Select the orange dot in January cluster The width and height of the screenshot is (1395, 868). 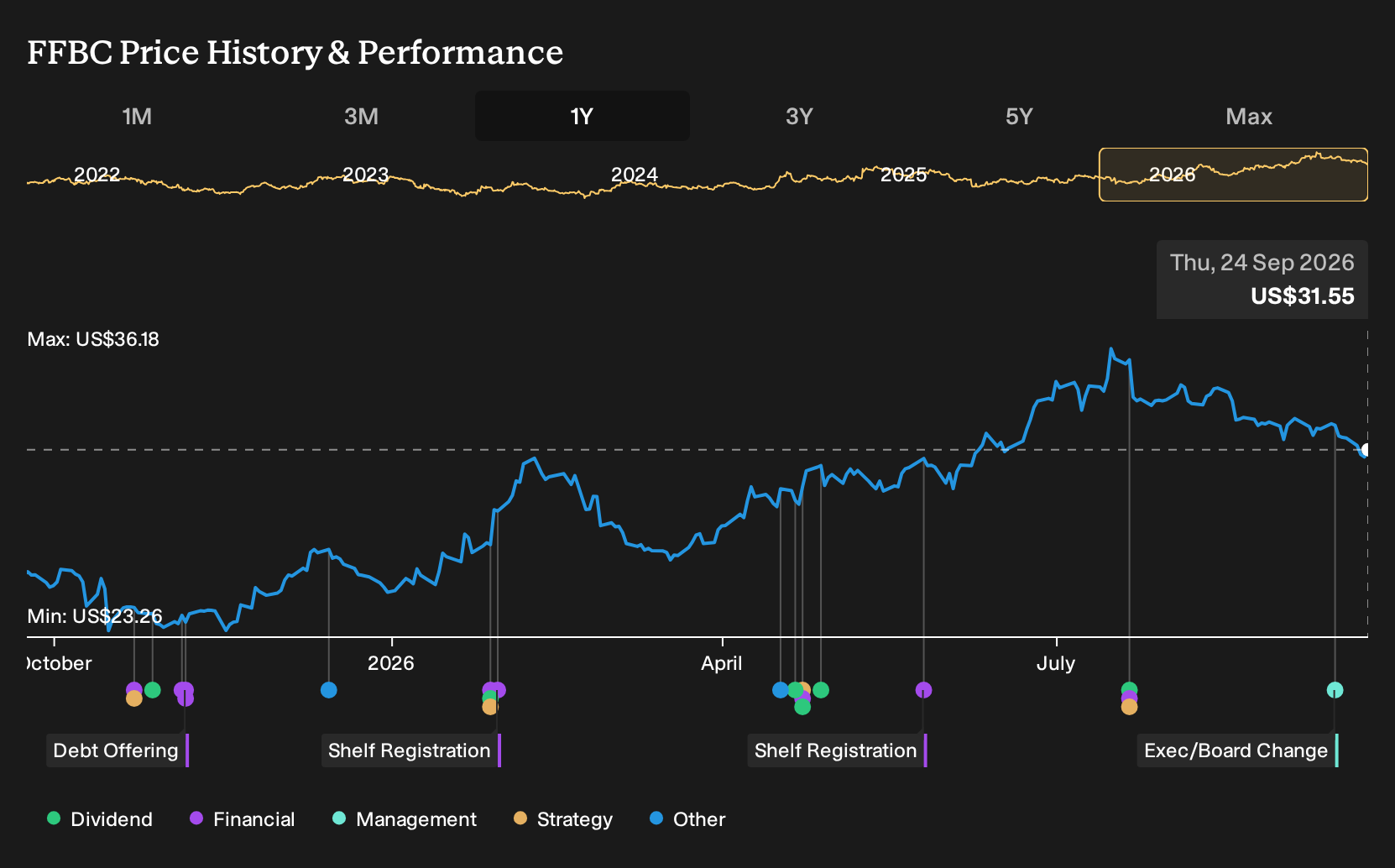click(x=490, y=707)
